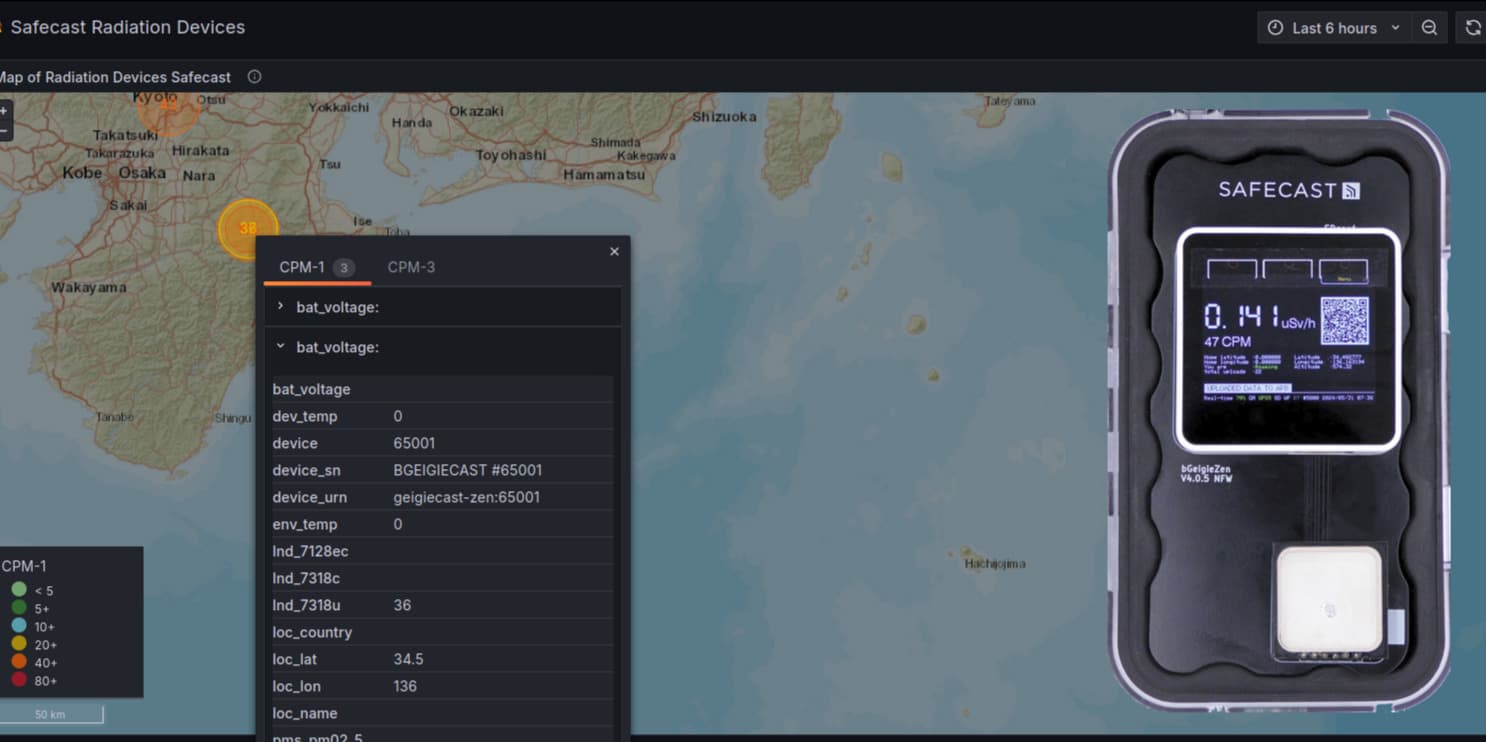1486x742 pixels.
Task: Click the loc_lon value 136
Action: click(405, 686)
